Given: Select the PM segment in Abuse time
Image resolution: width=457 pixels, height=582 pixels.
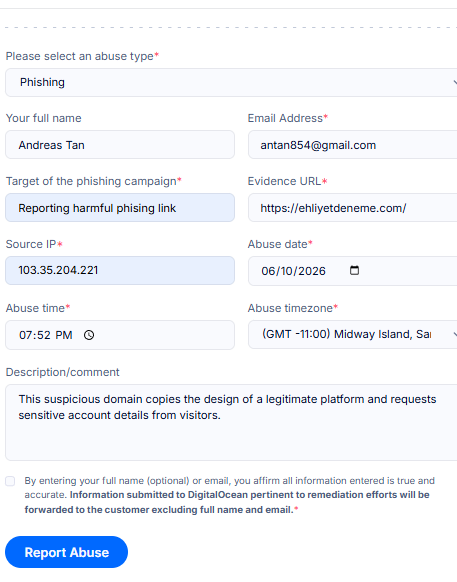Looking at the screenshot, I should 63,335.
